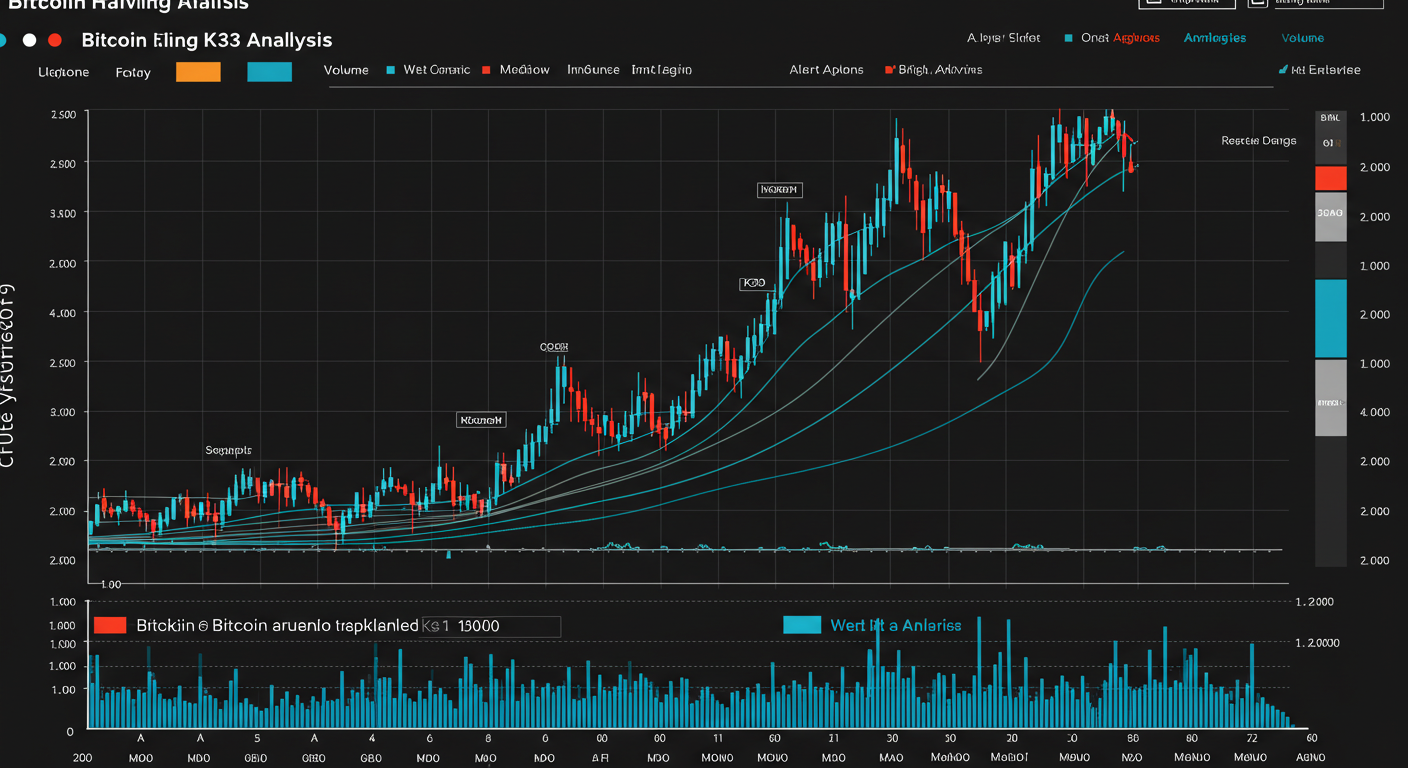Image resolution: width=1408 pixels, height=768 pixels.
Task: Switch to the 'Amlagies' tab at top right
Action: pos(1215,38)
